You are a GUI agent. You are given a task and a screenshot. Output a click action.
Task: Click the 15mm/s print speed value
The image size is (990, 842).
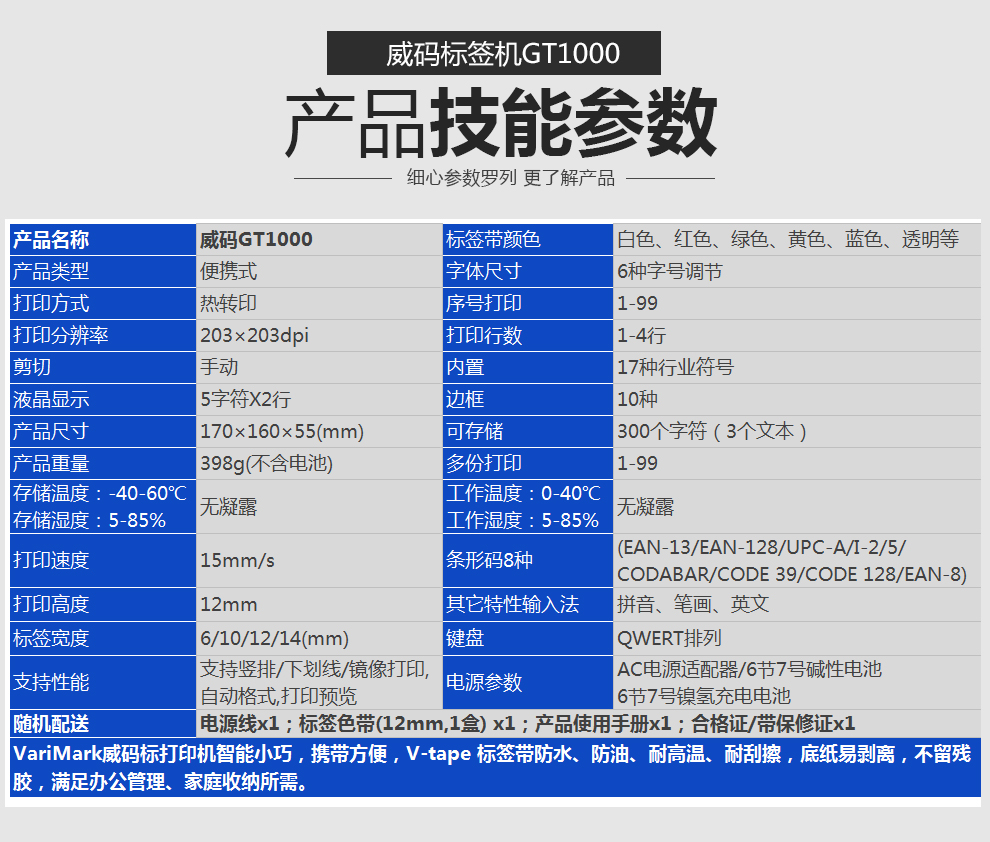click(x=237, y=561)
